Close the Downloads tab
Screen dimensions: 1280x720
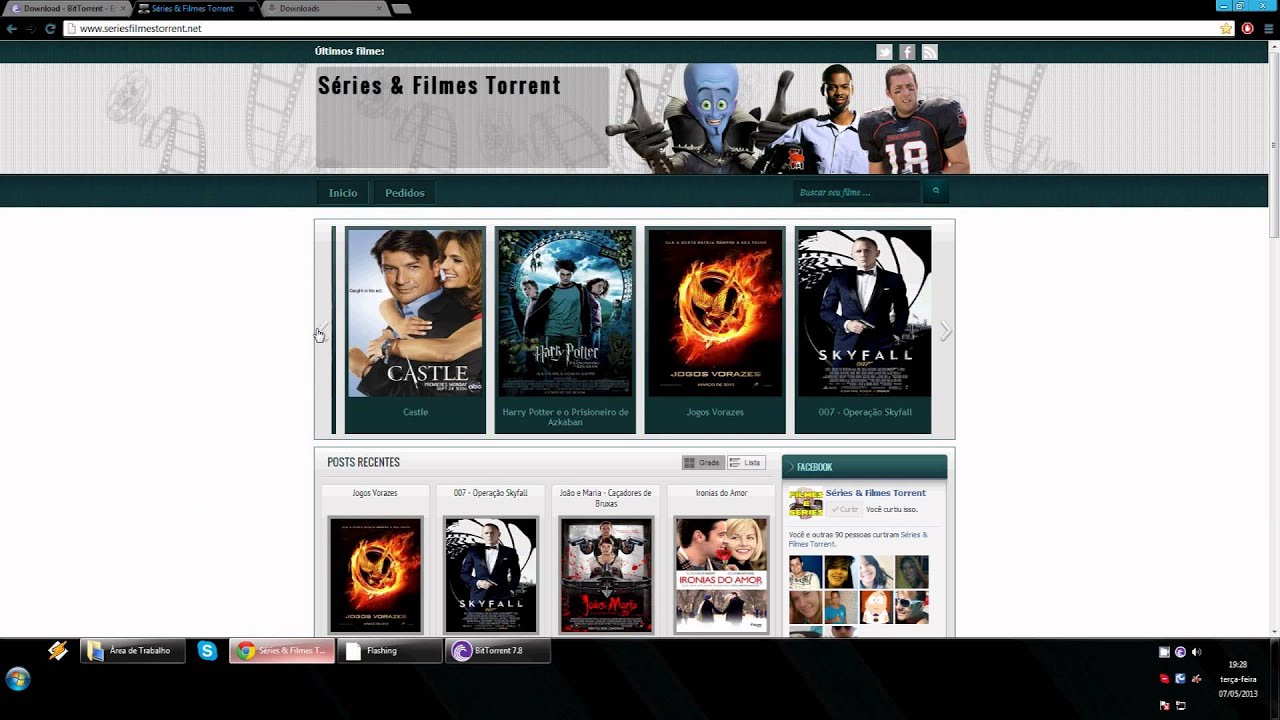click(379, 8)
